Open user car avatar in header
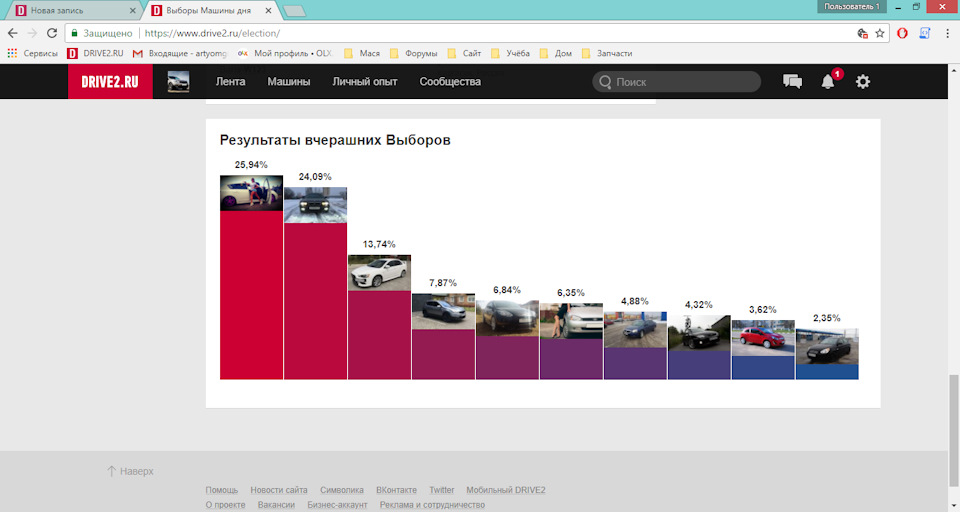 [x=178, y=81]
